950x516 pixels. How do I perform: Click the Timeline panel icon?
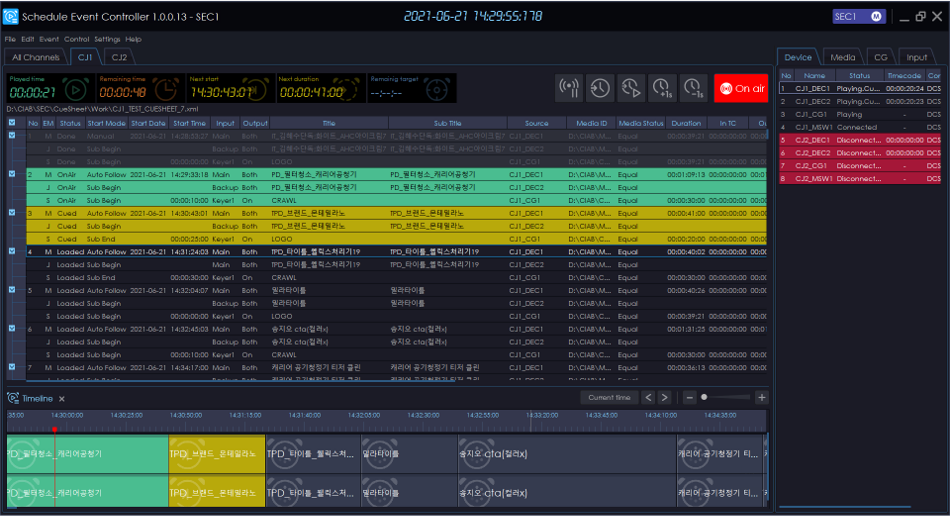point(13,398)
